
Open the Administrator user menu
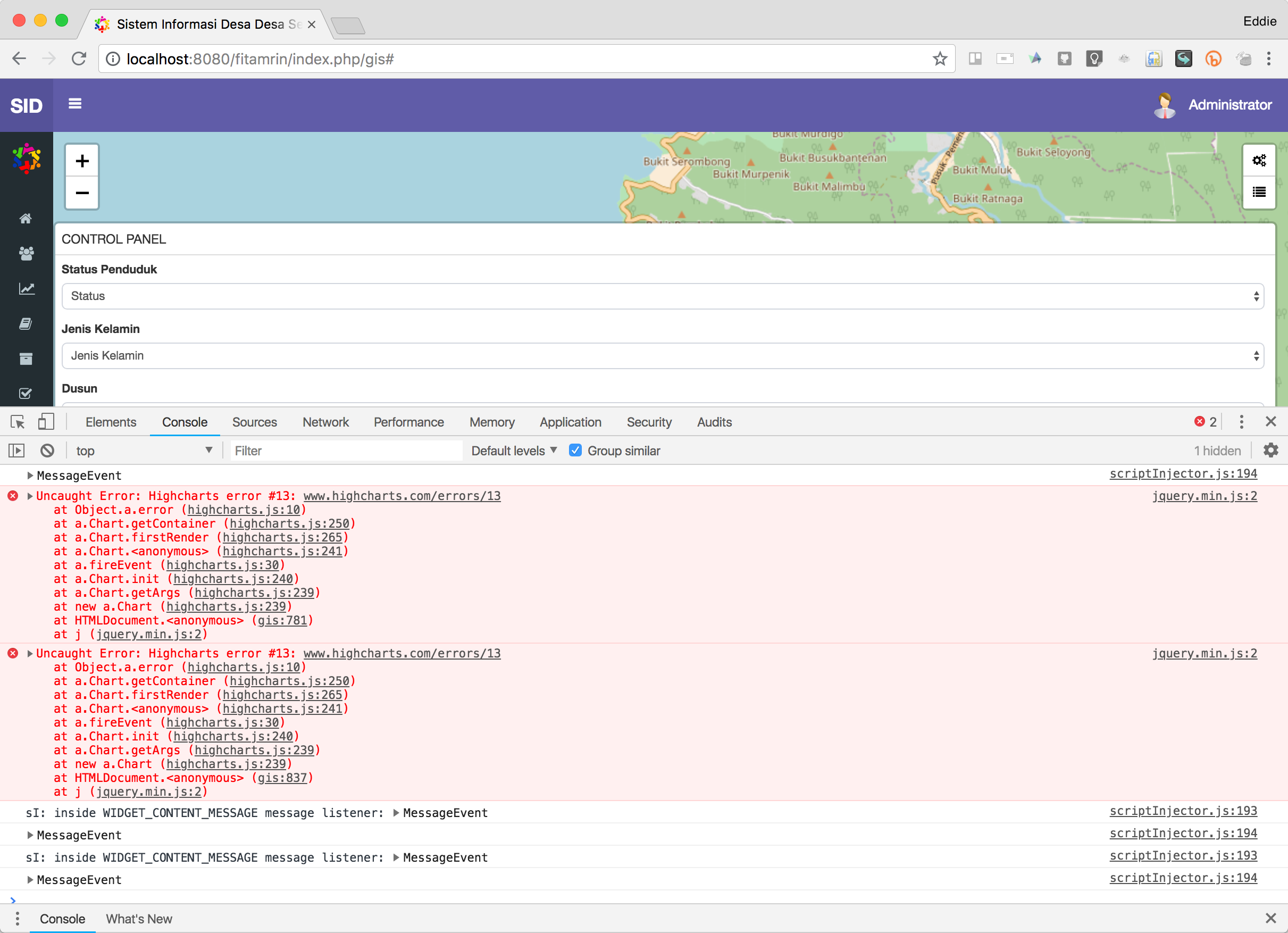(1214, 105)
